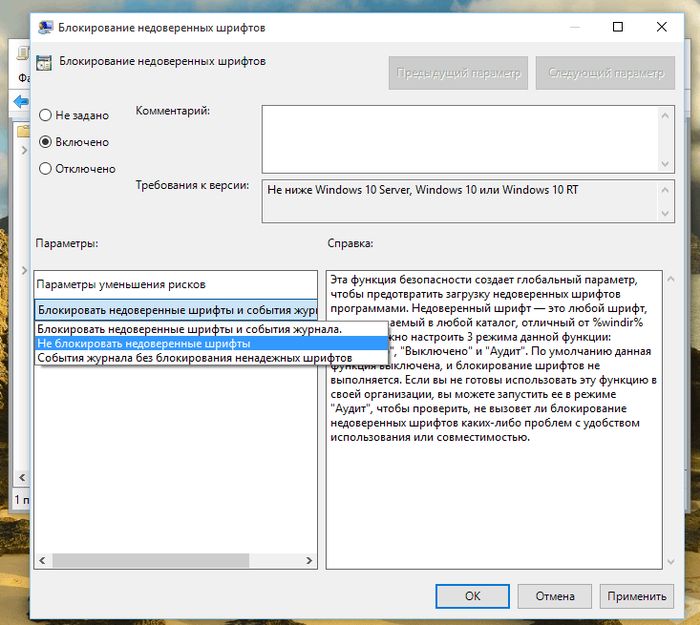Click the "Следующий параметр" button
The width and height of the screenshot is (700, 625).
point(605,73)
